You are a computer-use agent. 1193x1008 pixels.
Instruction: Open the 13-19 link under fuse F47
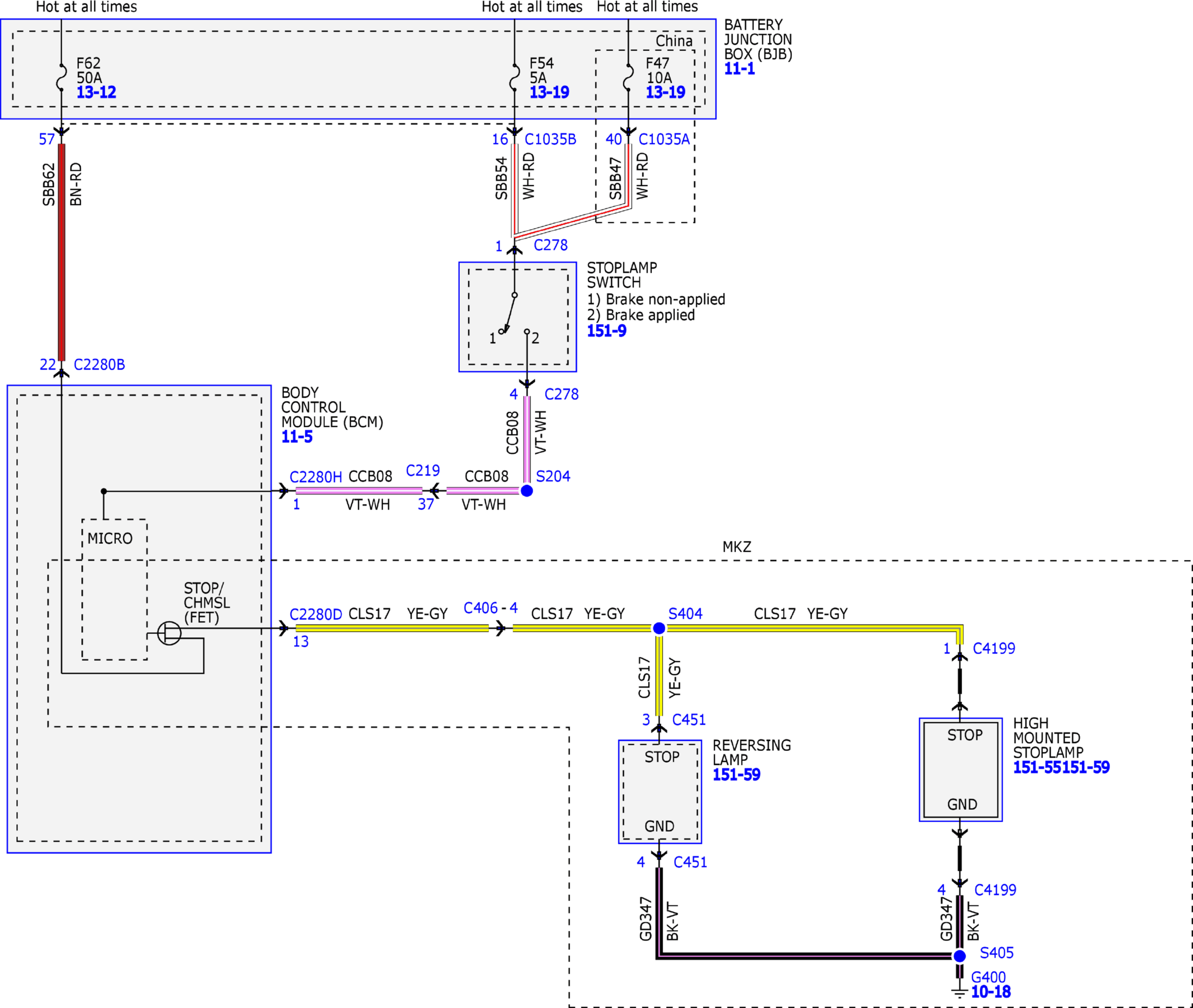[x=665, y=92]
